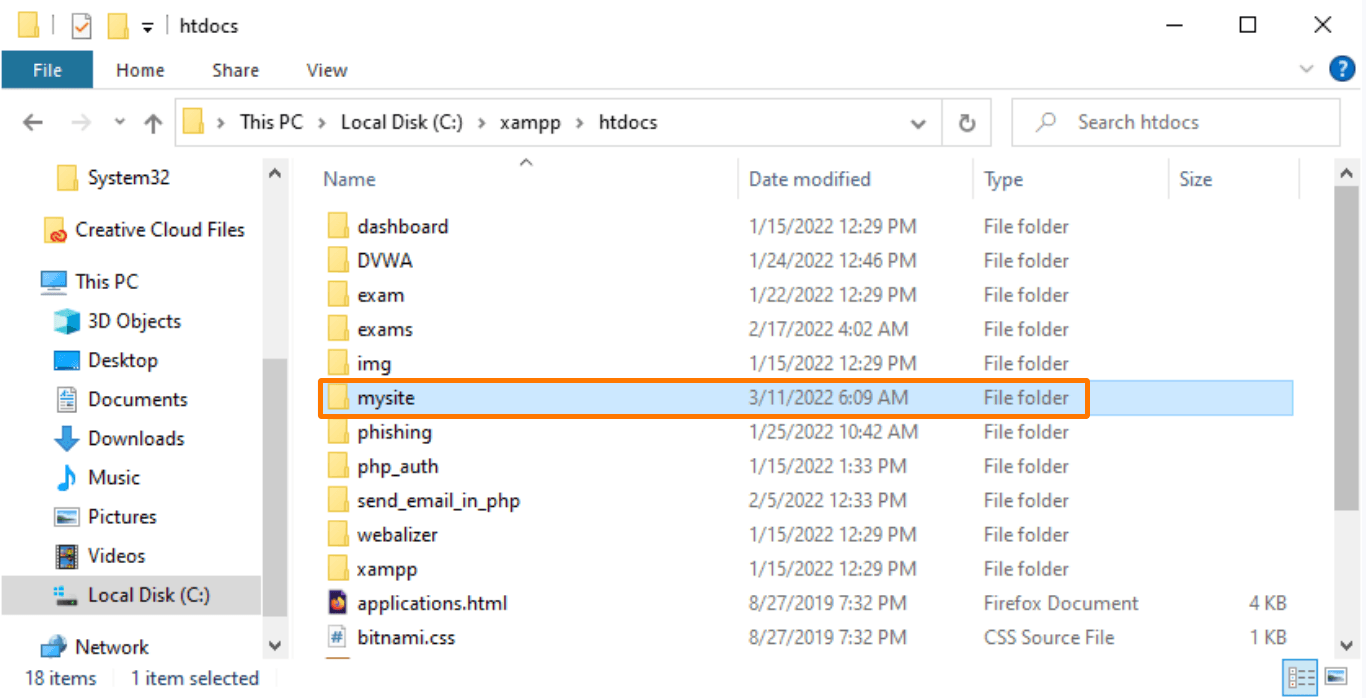The image size is (1366, 698).
Task: Open Desktop in the navigation pane
Action: (122, 360)
